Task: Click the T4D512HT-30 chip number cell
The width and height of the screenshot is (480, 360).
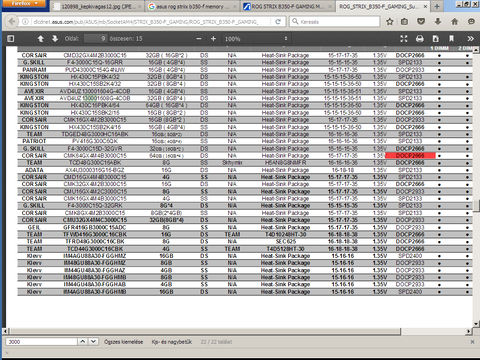Action: (286, 249)
